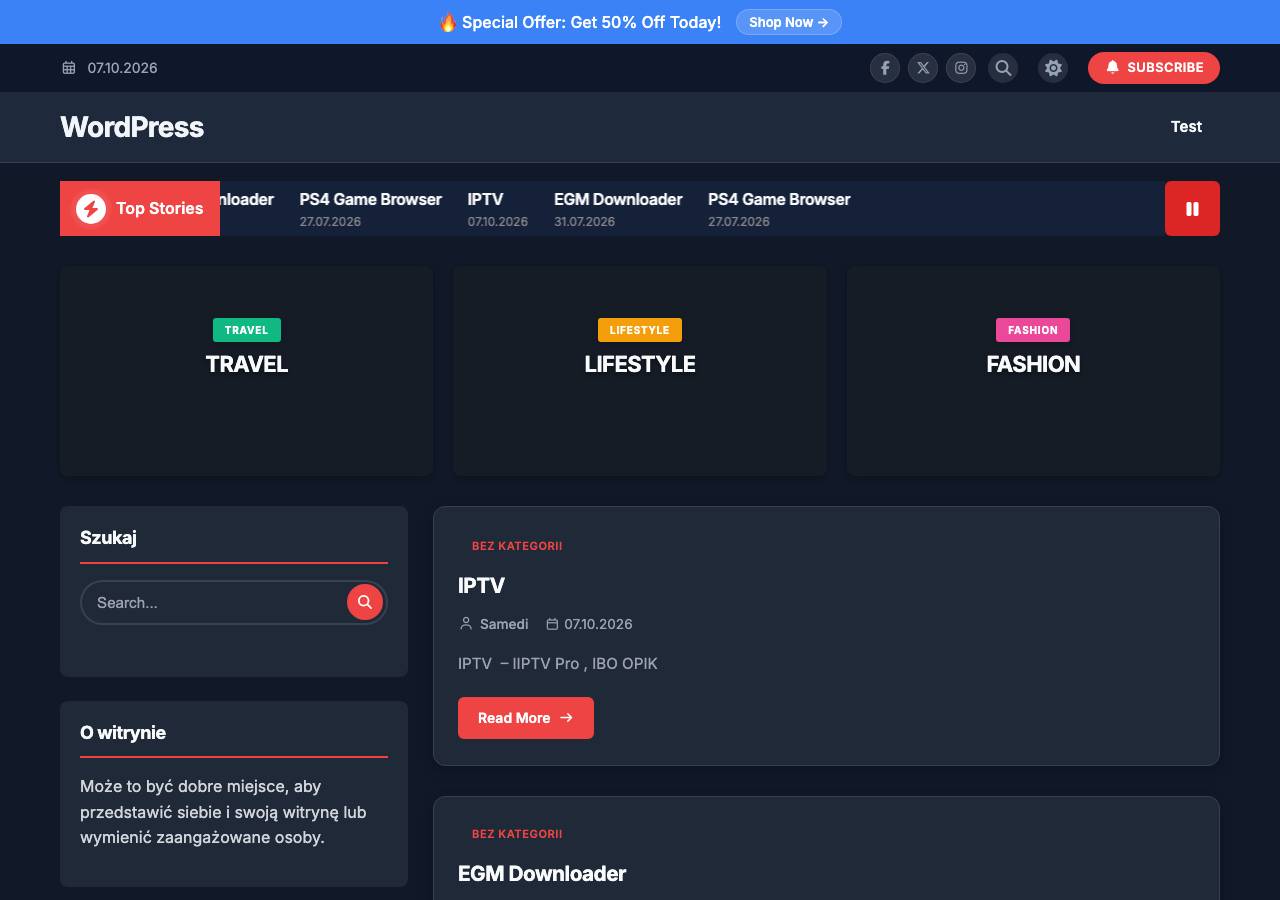Toggle the theme mode using the gear icon
Screen dimensions: 1280x900
click(1053, 68)
